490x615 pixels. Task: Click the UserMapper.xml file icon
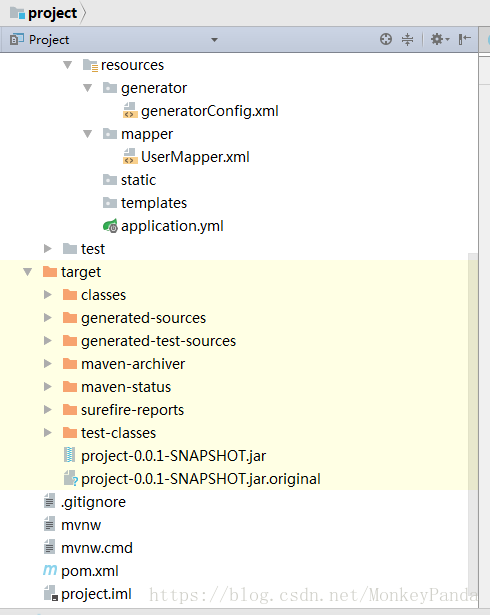pyautogui.click(x=130, y=156)
